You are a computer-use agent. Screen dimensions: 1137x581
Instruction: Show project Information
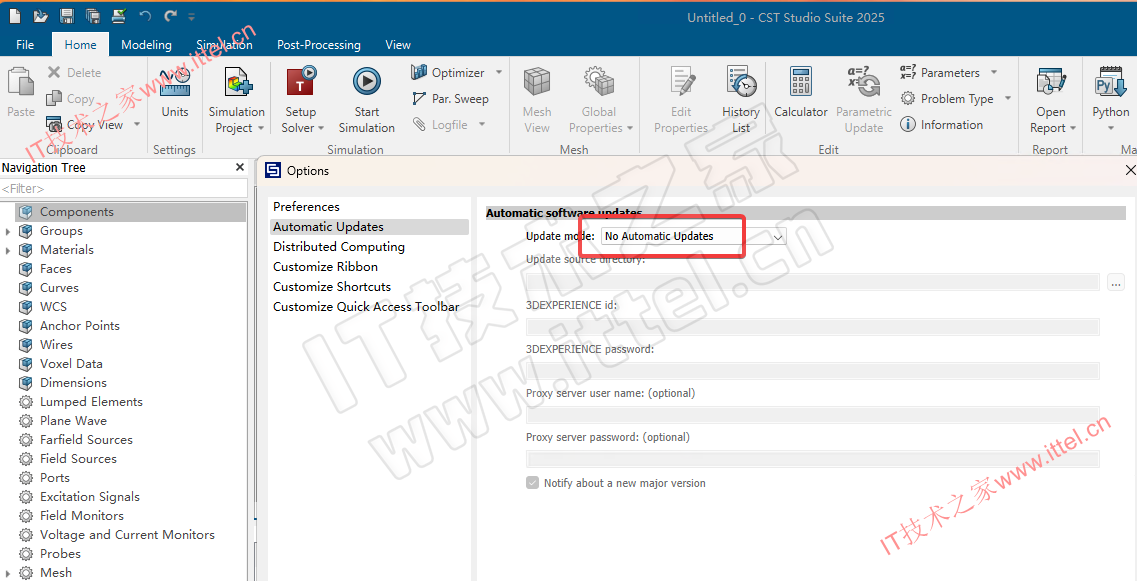(942, 125)
